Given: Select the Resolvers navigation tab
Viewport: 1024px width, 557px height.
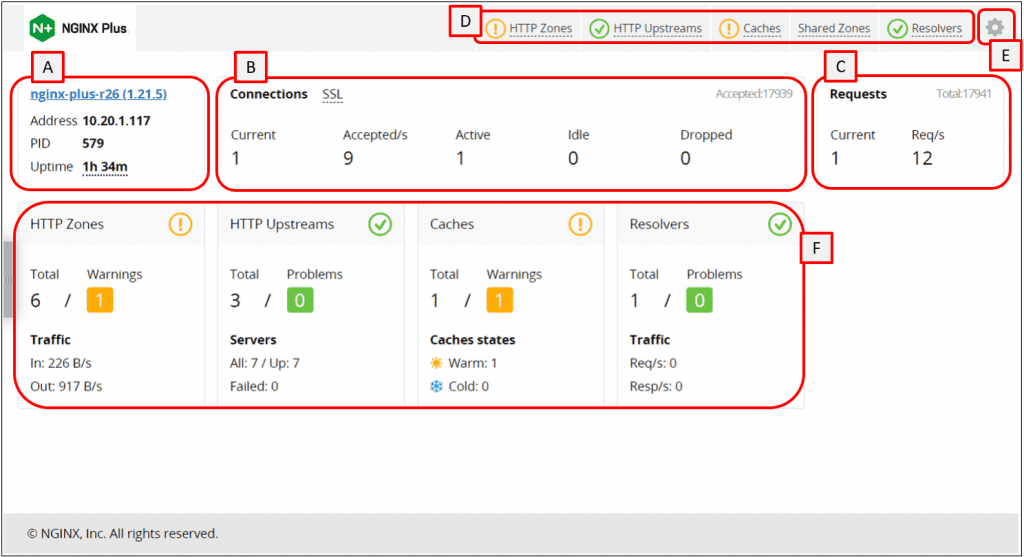Looking at the screenshot, I should 936,28.
